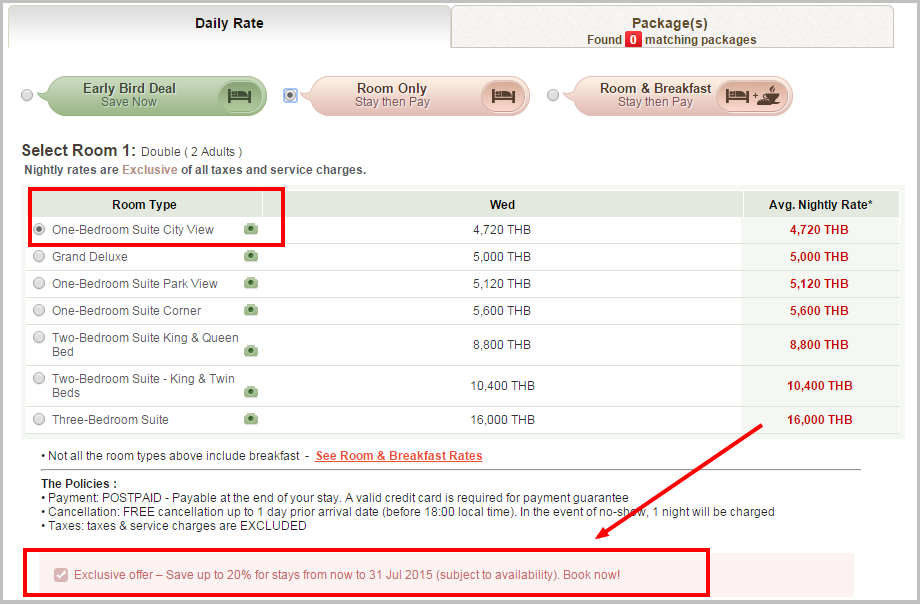Choose One-Bedroom Suite Corner radio button

point(39,310)
